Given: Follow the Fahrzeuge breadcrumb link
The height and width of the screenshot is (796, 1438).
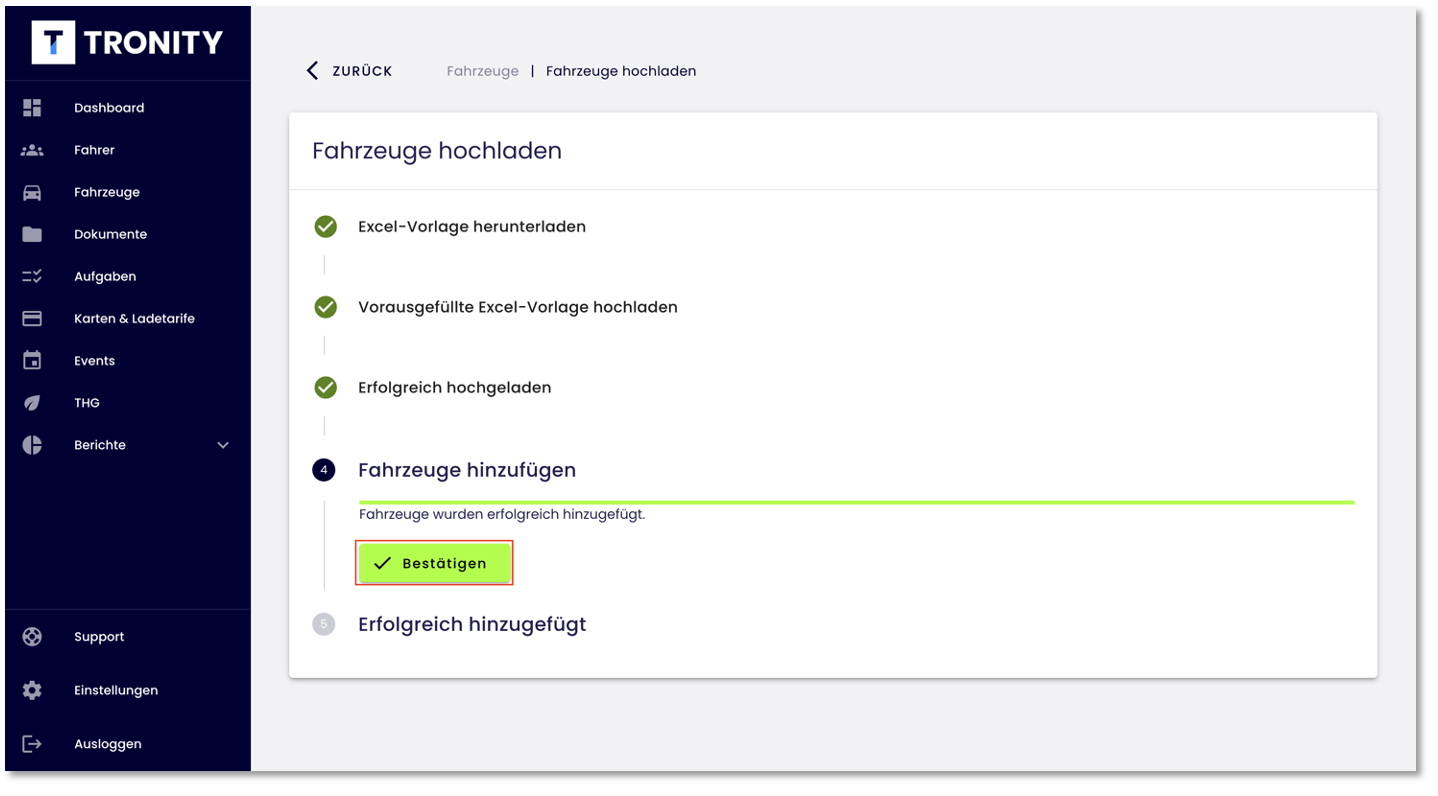Looking at the screenshot, I should (483, 71).
